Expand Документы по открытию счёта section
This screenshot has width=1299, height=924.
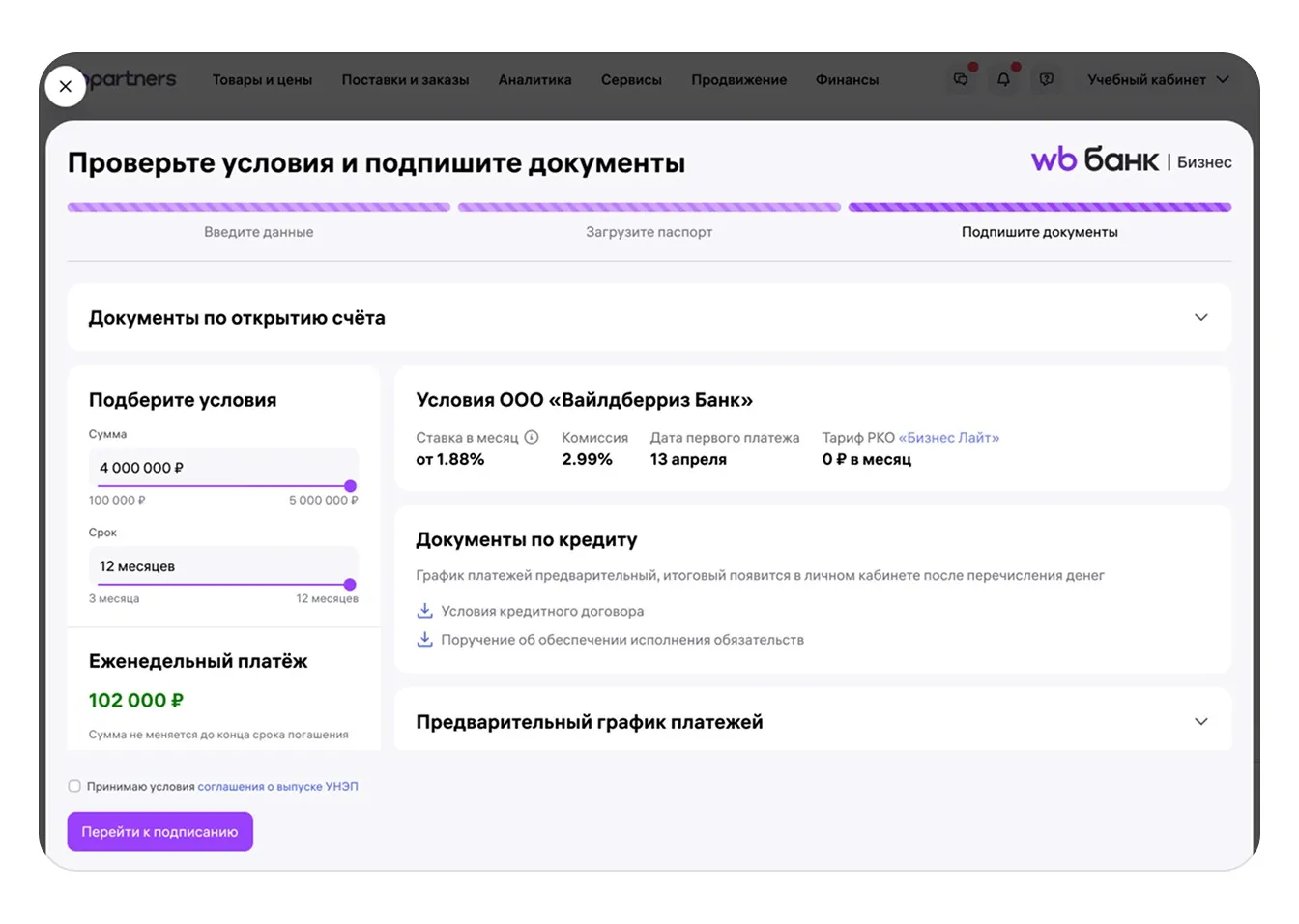(1200, 318)
